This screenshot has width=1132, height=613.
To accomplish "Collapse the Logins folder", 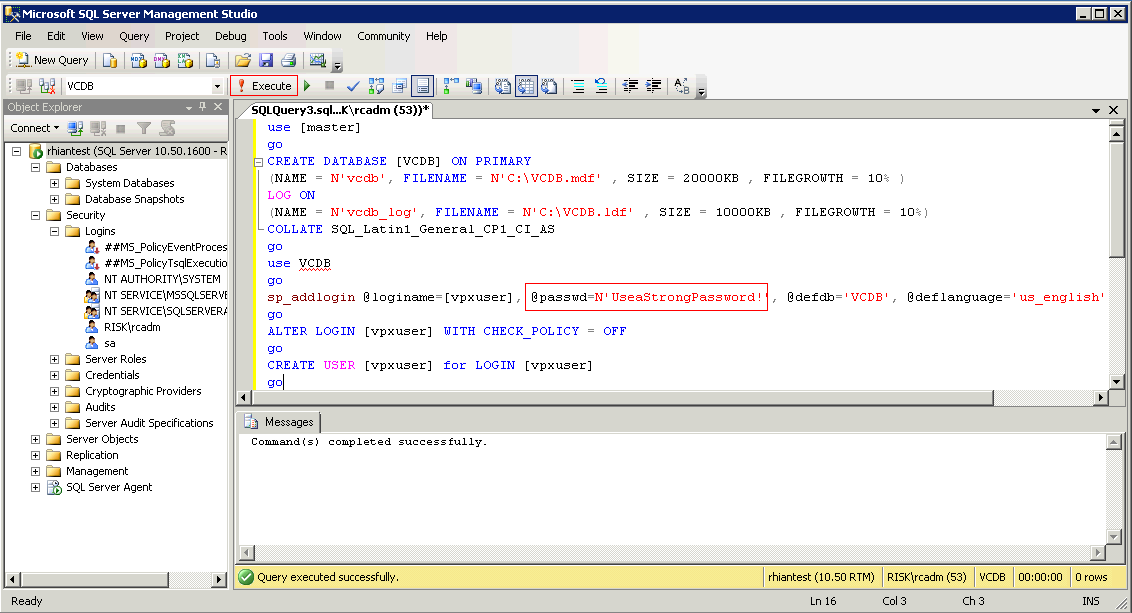I will point(54,231).
